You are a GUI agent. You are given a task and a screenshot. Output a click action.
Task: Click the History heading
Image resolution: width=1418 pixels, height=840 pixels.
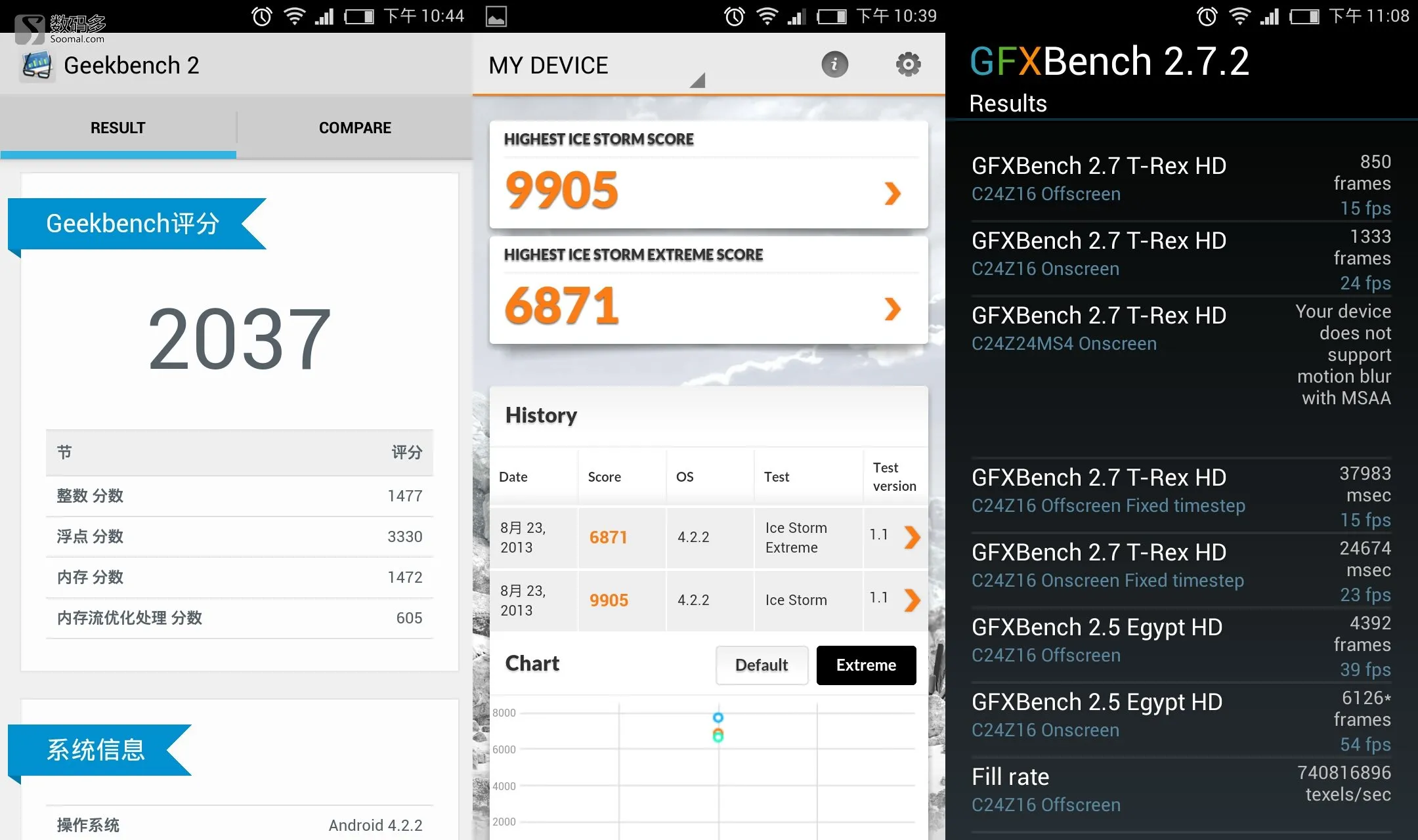541,415
